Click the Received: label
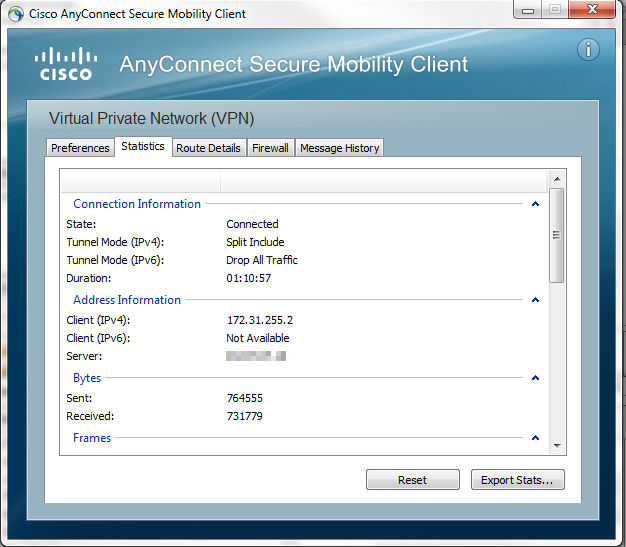 (x=90, y=416)
